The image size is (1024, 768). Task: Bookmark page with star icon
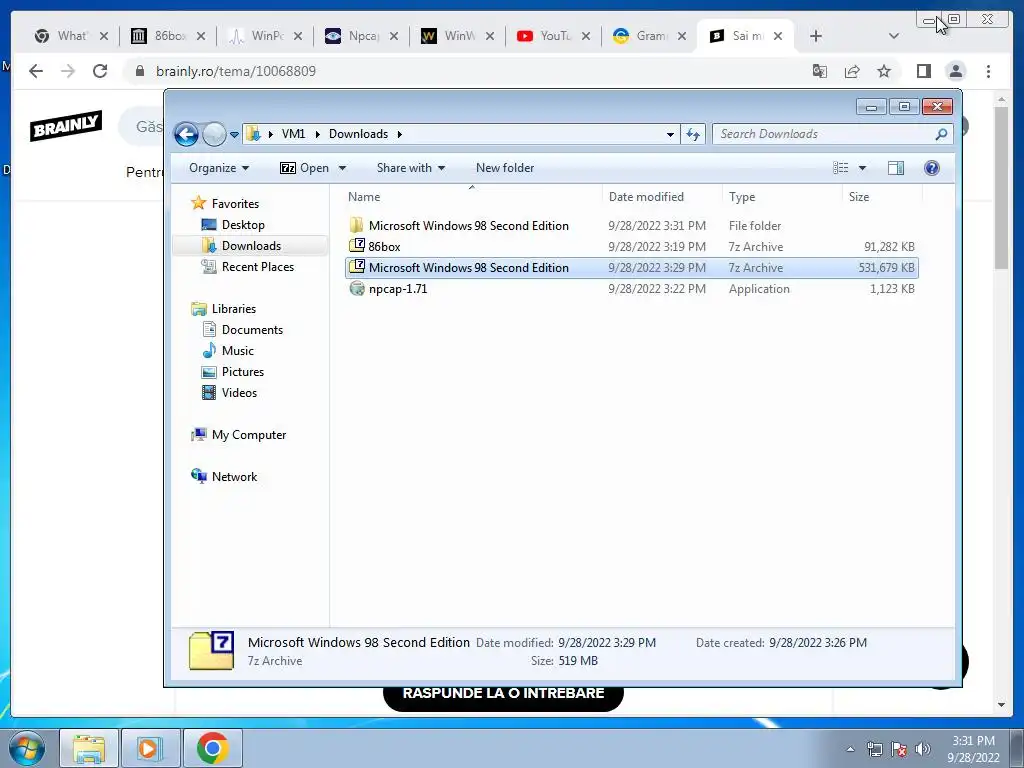click(x=884, y=71)
